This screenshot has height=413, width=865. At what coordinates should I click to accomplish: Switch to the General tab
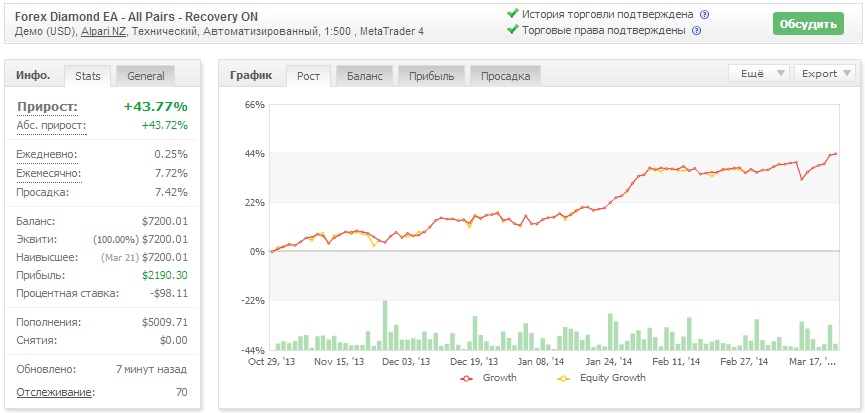145,75
